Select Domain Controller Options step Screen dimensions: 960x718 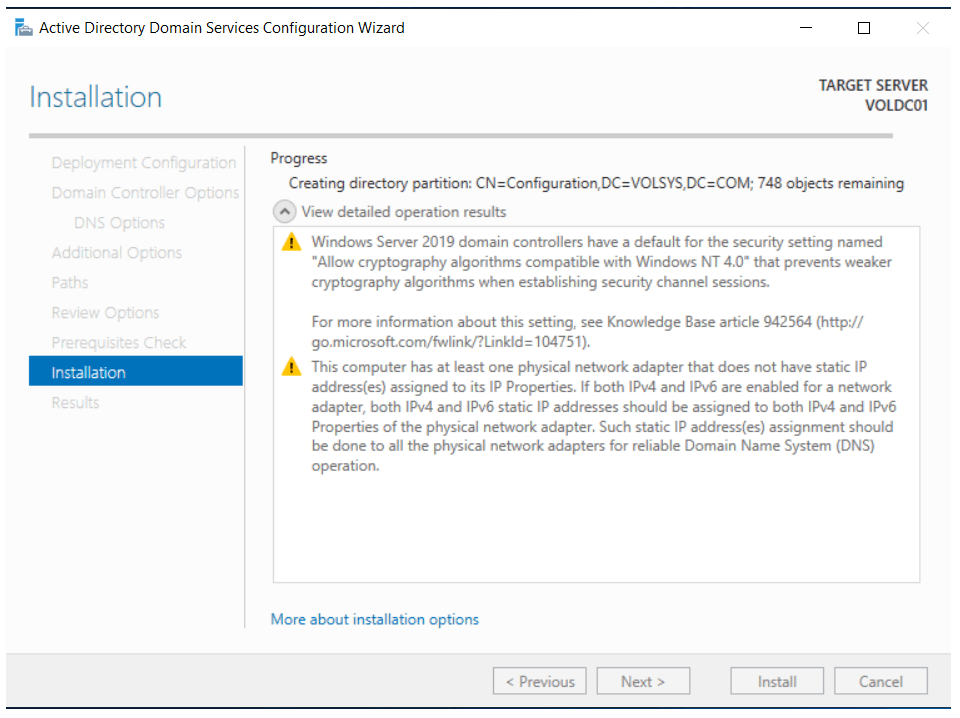coord(145,193)
